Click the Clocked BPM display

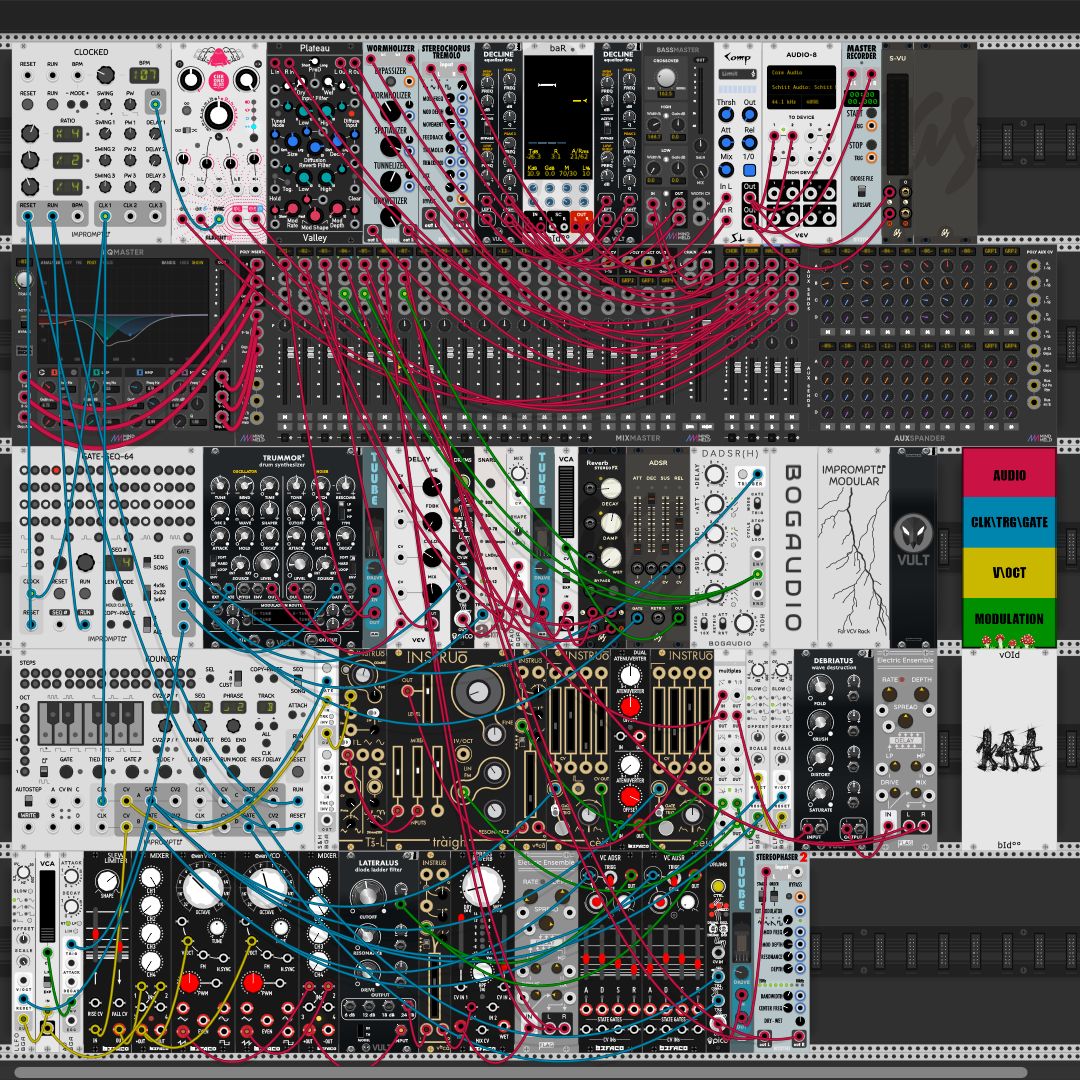coord(143,74)
